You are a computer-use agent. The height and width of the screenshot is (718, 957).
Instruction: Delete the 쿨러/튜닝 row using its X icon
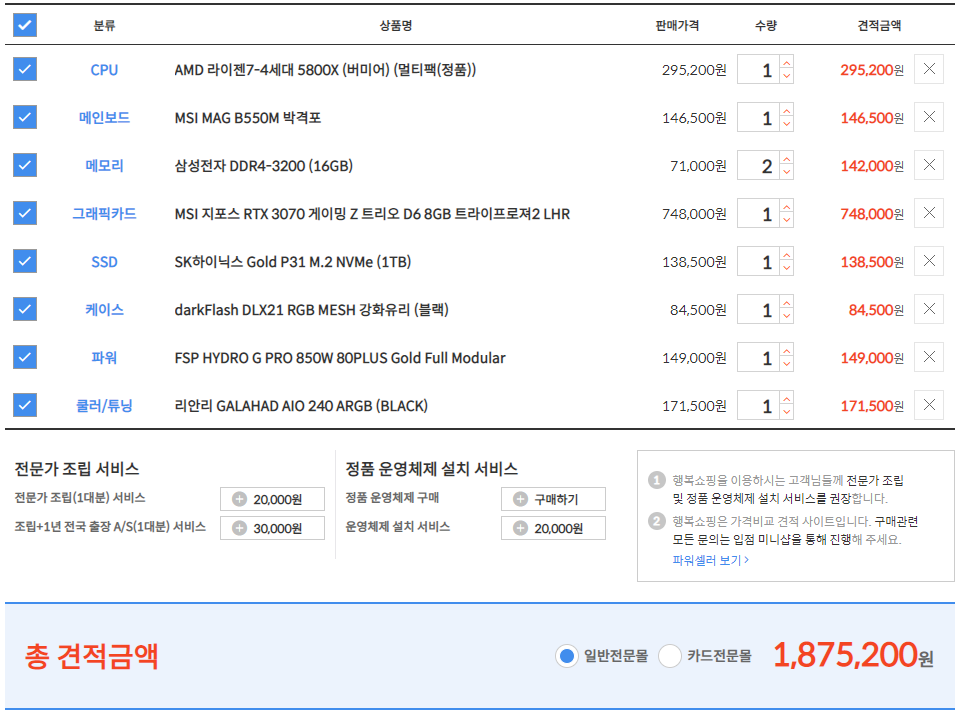point(929,405)
